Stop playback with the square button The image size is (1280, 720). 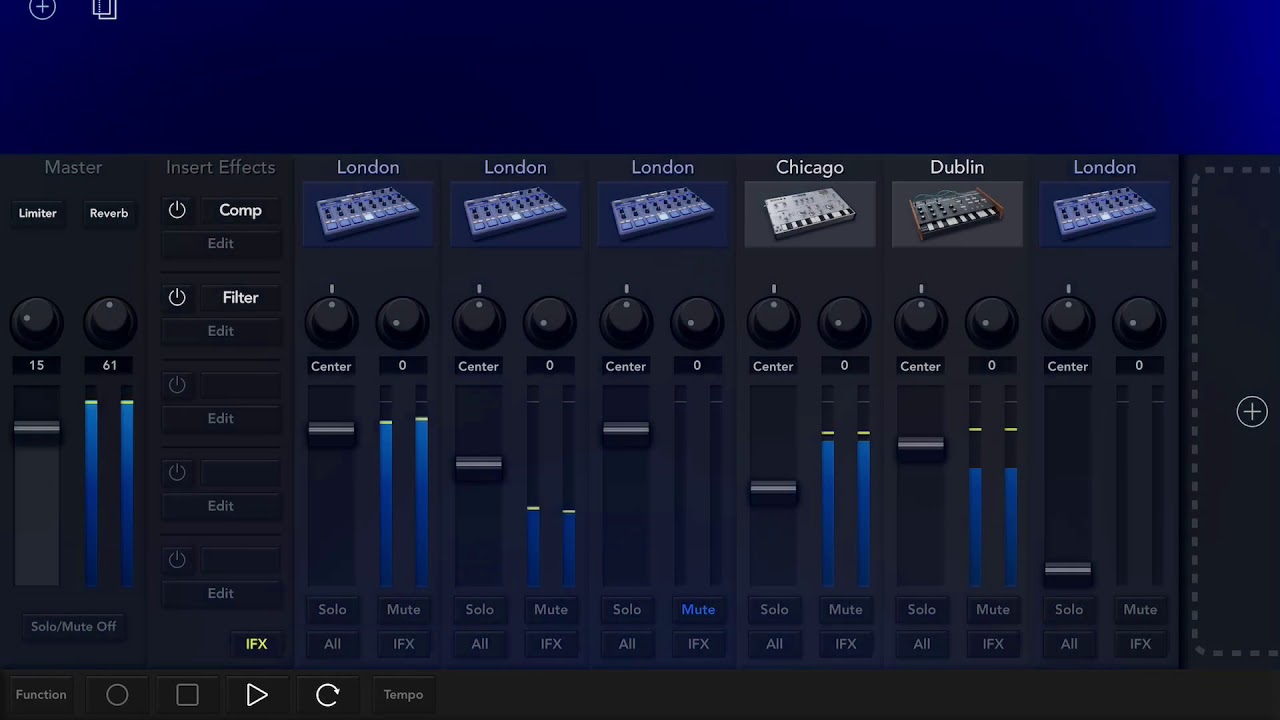click(x=187, y=695)
